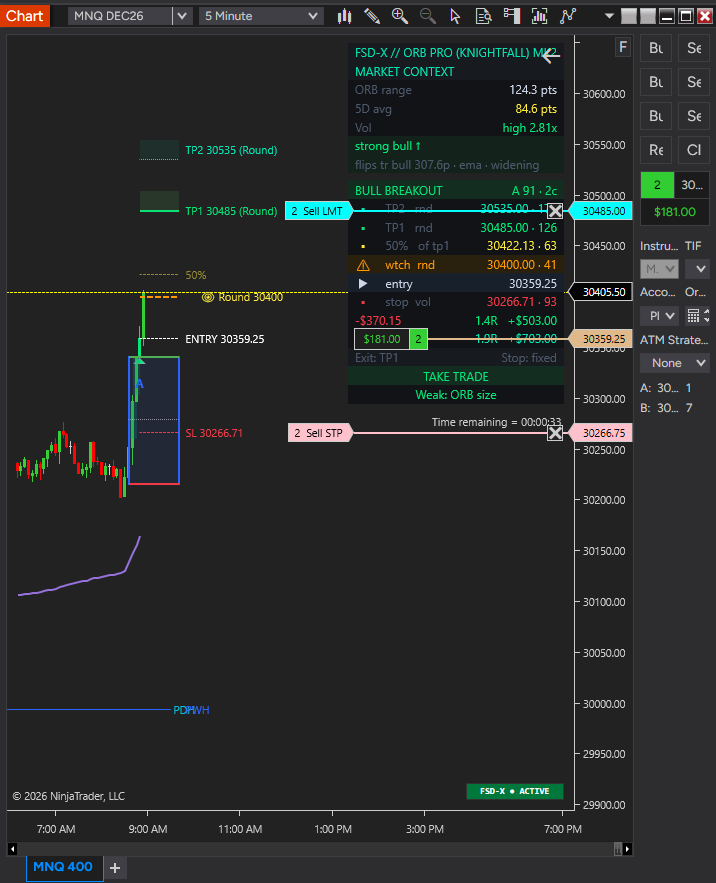Screen dimensions: 716x883
Task: Click the green position quantity 2 in Chart Trader
Action: point(657,185)
